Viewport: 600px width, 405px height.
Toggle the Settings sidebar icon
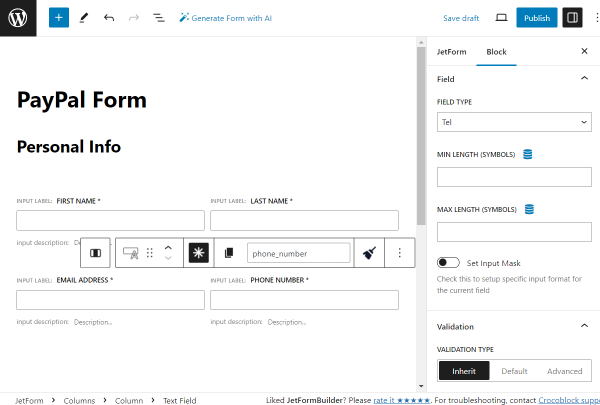[572, 18]
